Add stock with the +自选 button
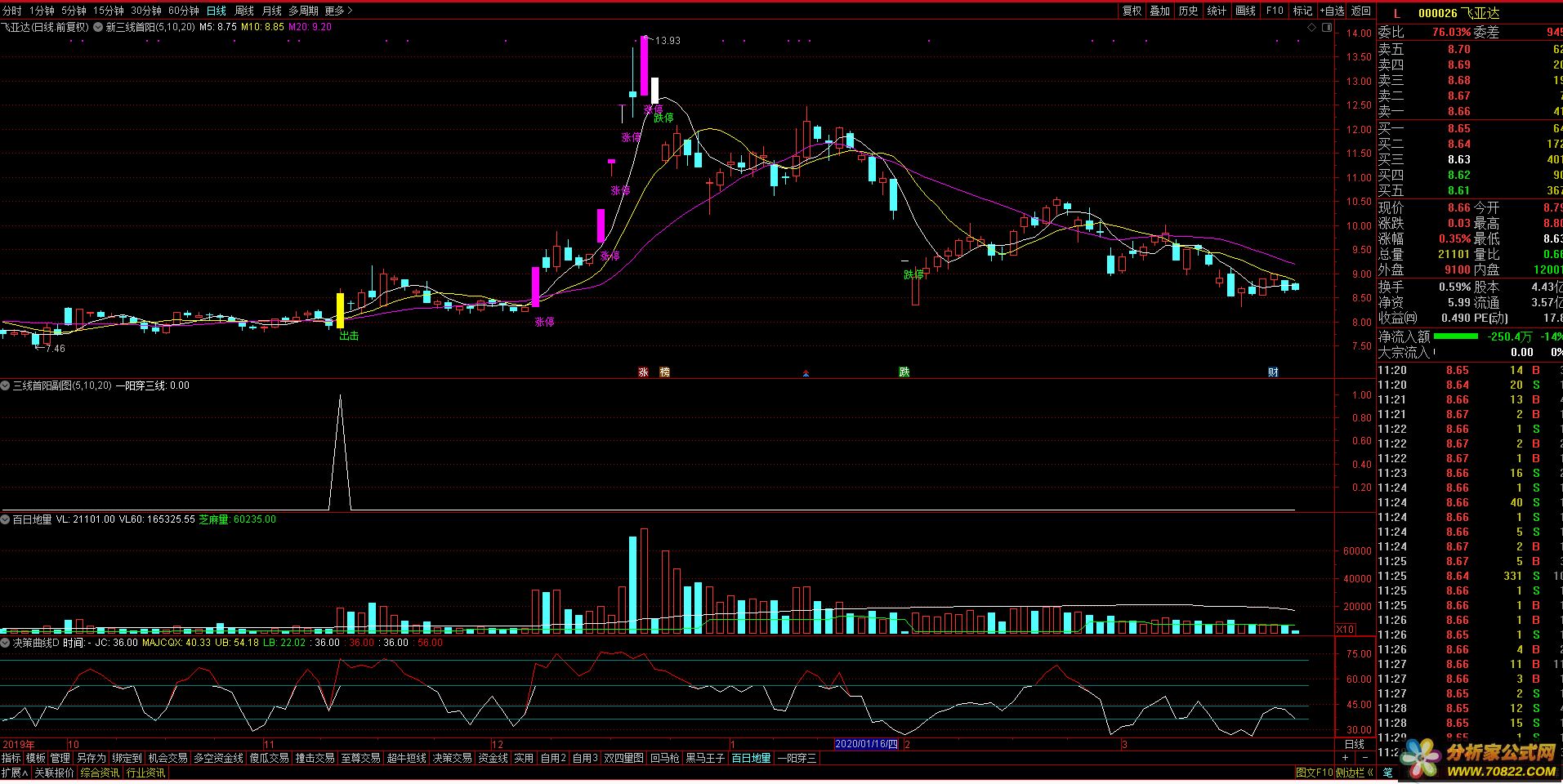 coord(1331,11)
